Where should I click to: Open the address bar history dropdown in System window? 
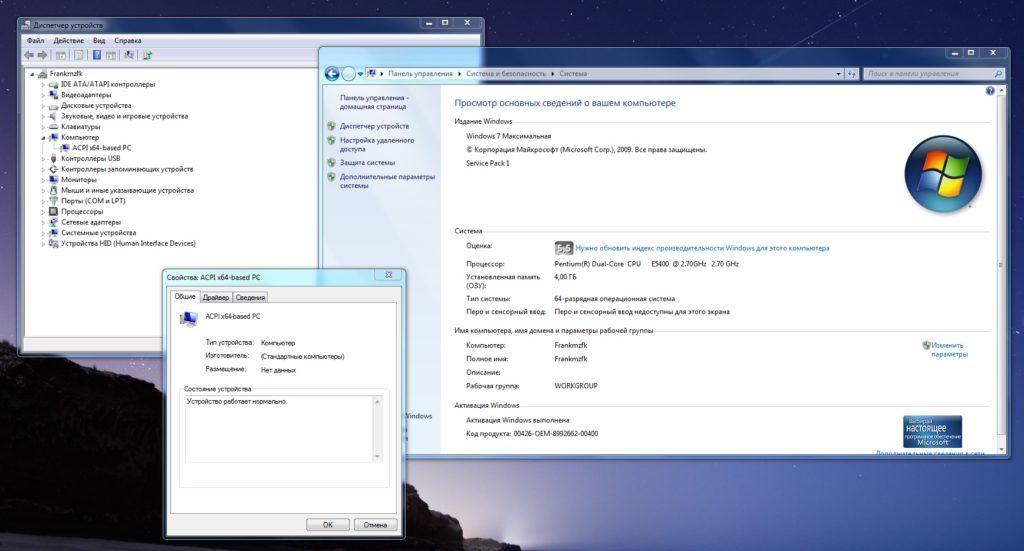(x=839, y=74)
